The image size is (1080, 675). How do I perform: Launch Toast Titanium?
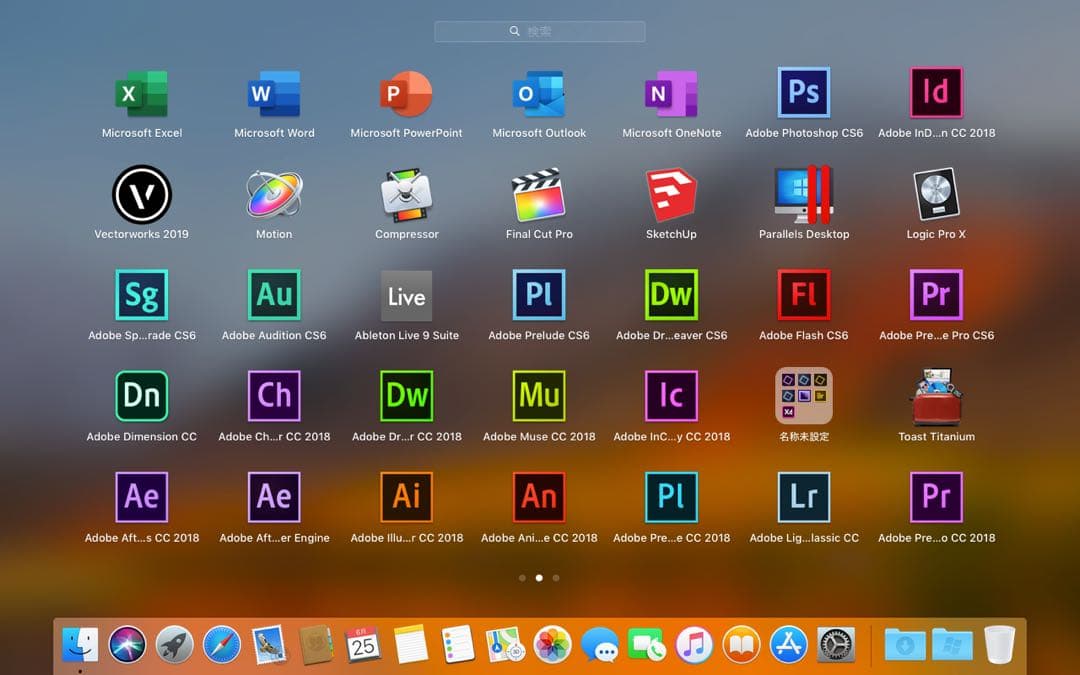[x=936, y=396]
